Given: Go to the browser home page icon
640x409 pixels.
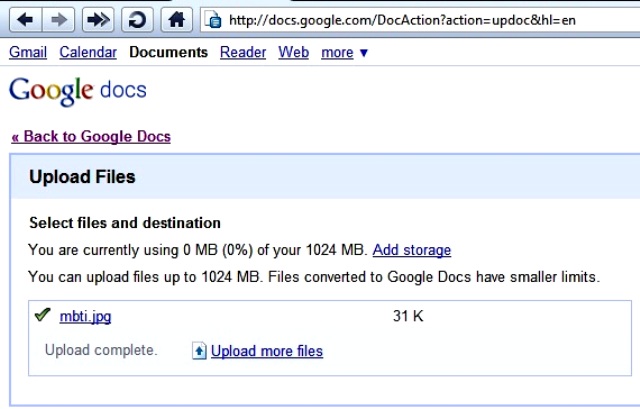Looking at the screenshot, I should point(176,19).
